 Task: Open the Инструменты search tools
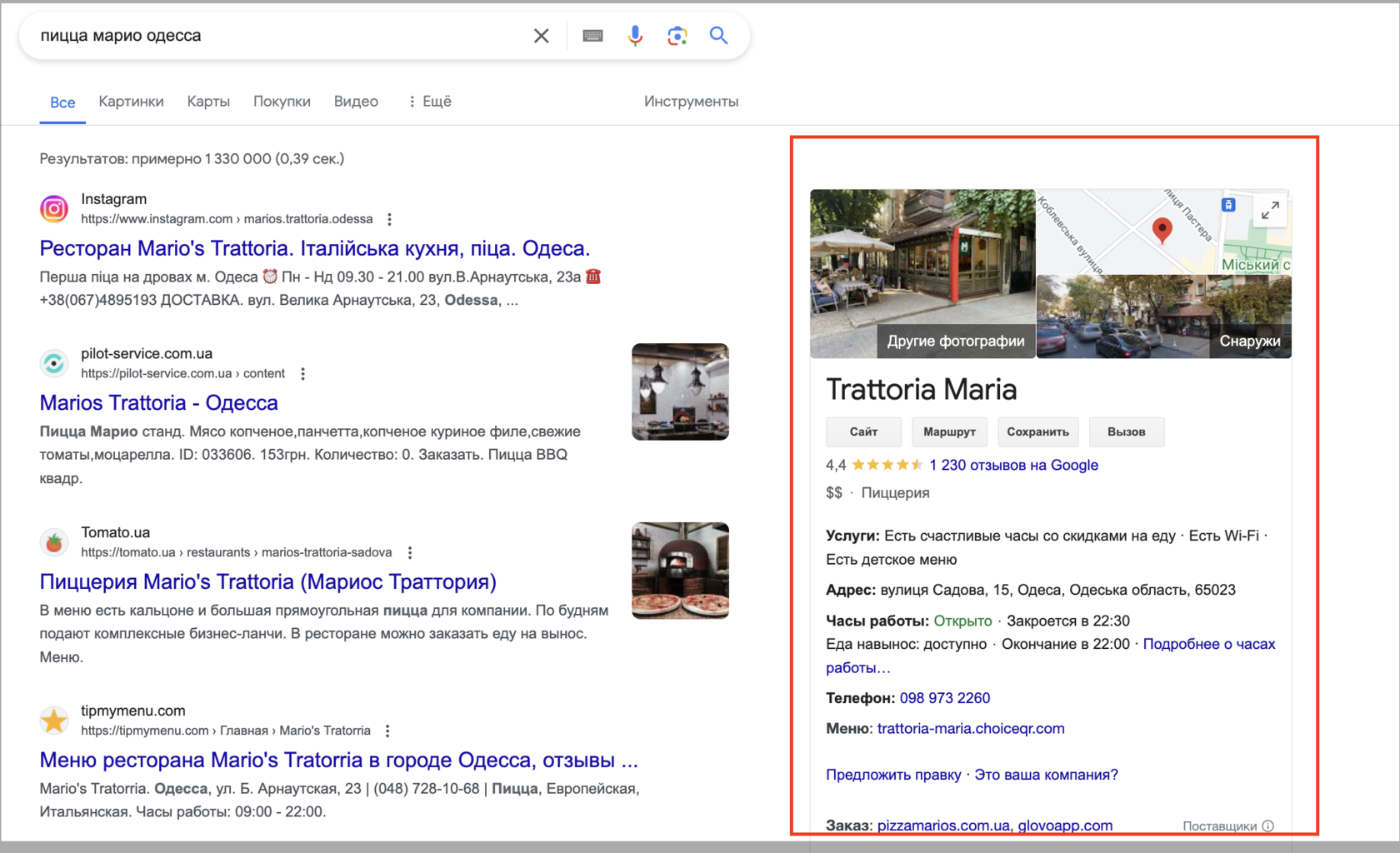691,102
